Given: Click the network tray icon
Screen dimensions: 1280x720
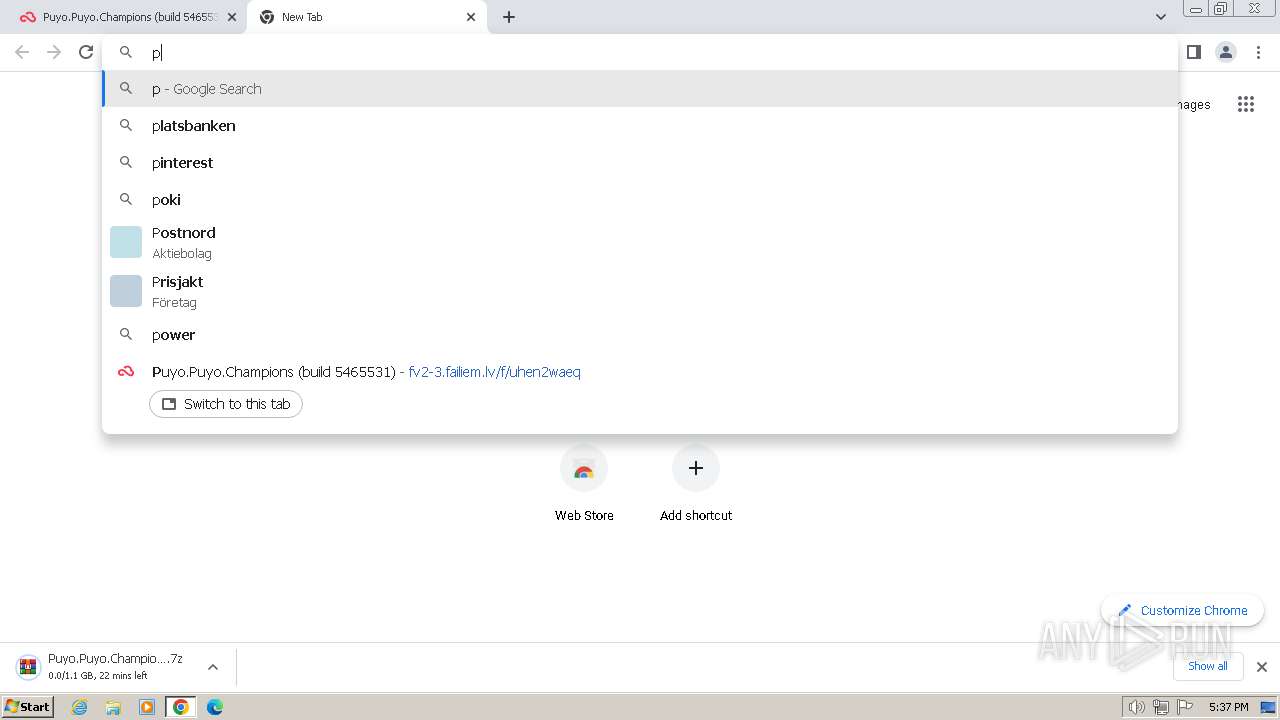Looking at the screenshot, I should pyautogui.click(x=1161, y=707).
